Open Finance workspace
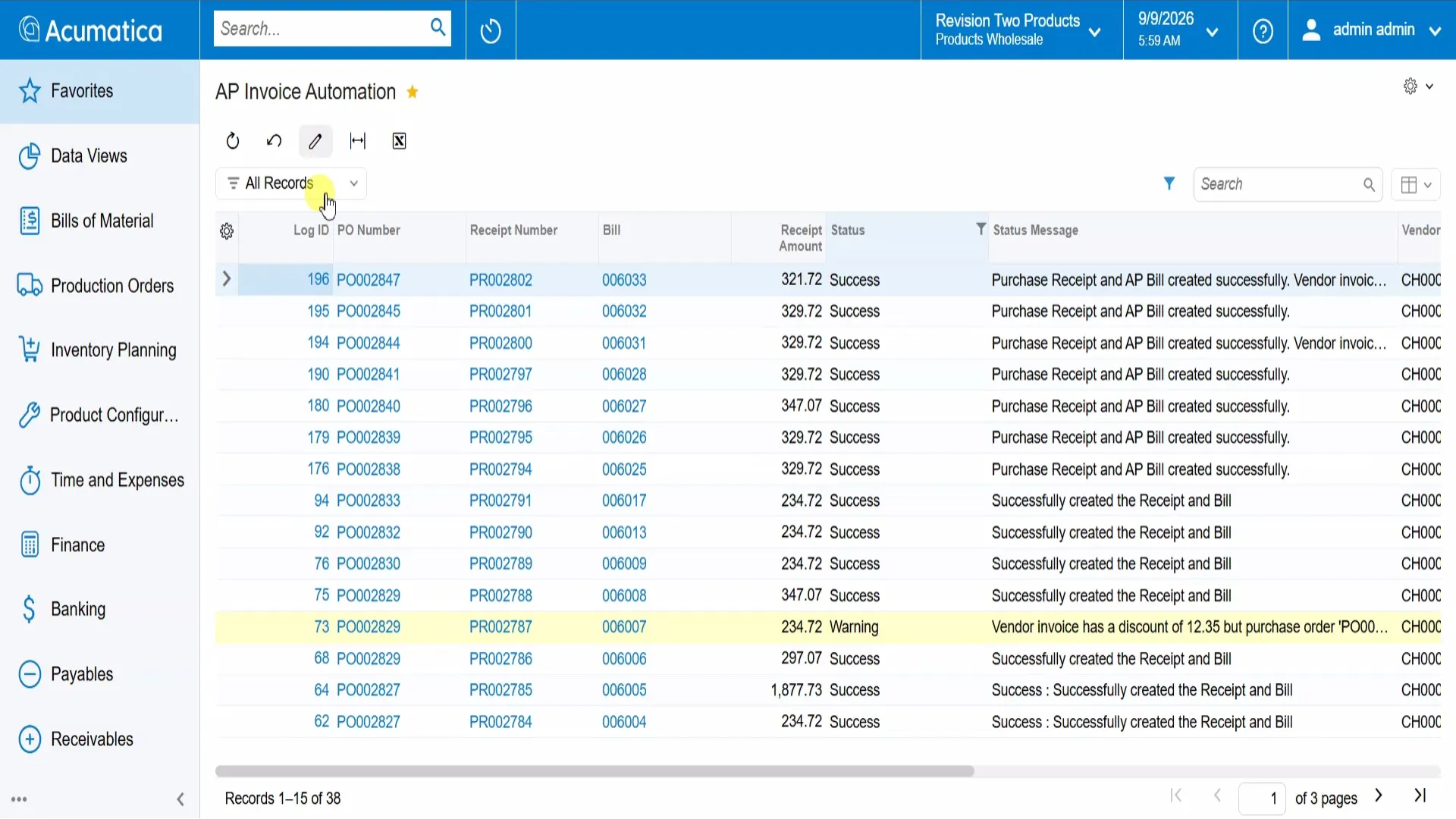The image size is (1456, 819). click(99, 545)
